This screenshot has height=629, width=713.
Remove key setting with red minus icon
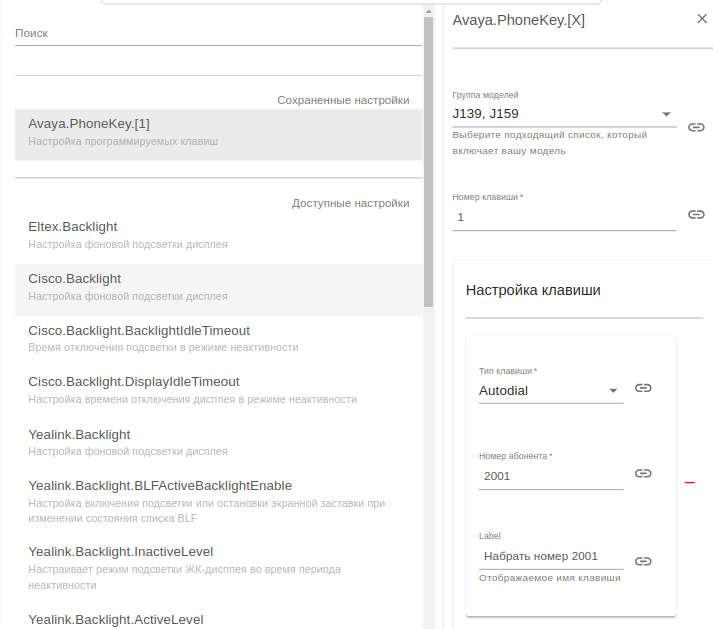point(689,483)
